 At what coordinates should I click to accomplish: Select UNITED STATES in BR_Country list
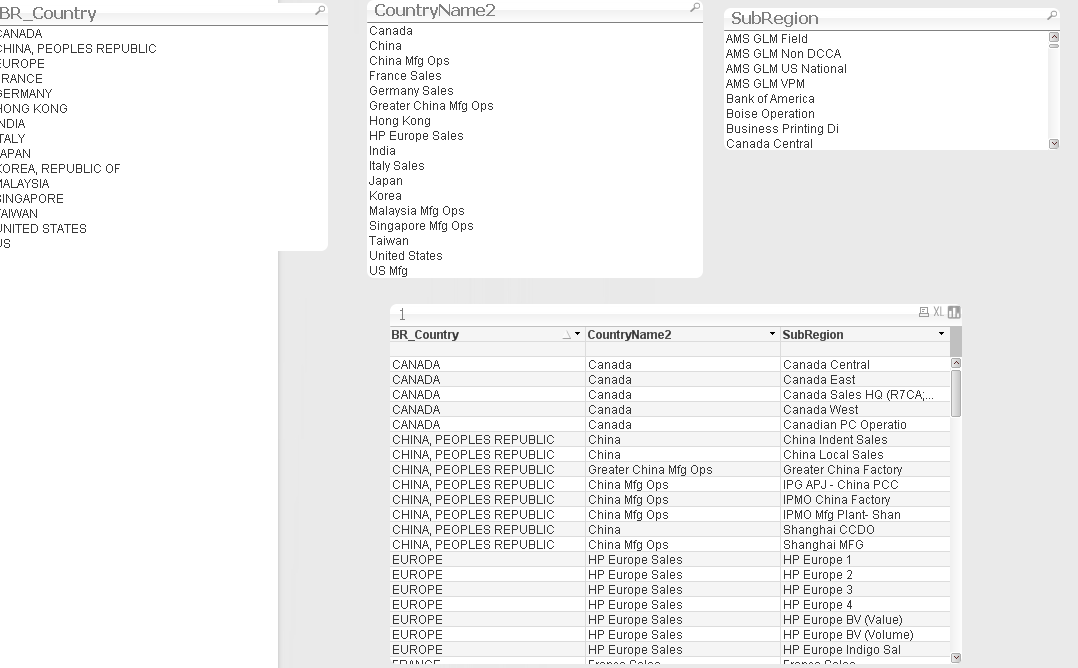click(43, 229)
